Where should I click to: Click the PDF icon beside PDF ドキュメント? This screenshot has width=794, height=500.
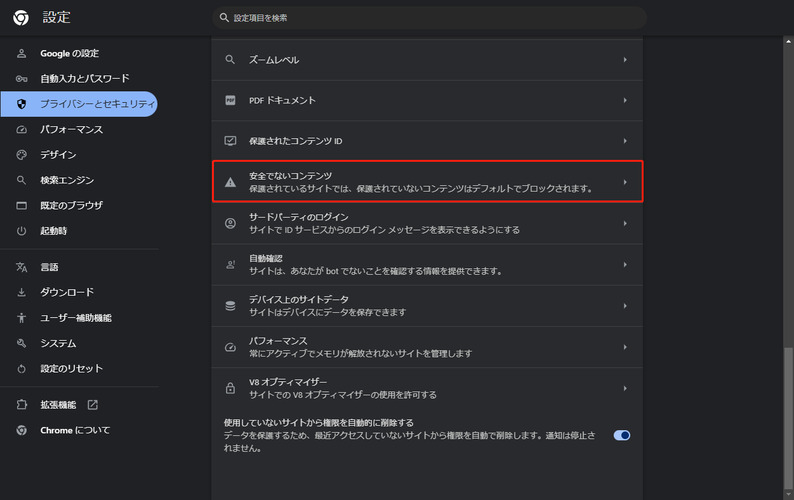tap(230, 100)
